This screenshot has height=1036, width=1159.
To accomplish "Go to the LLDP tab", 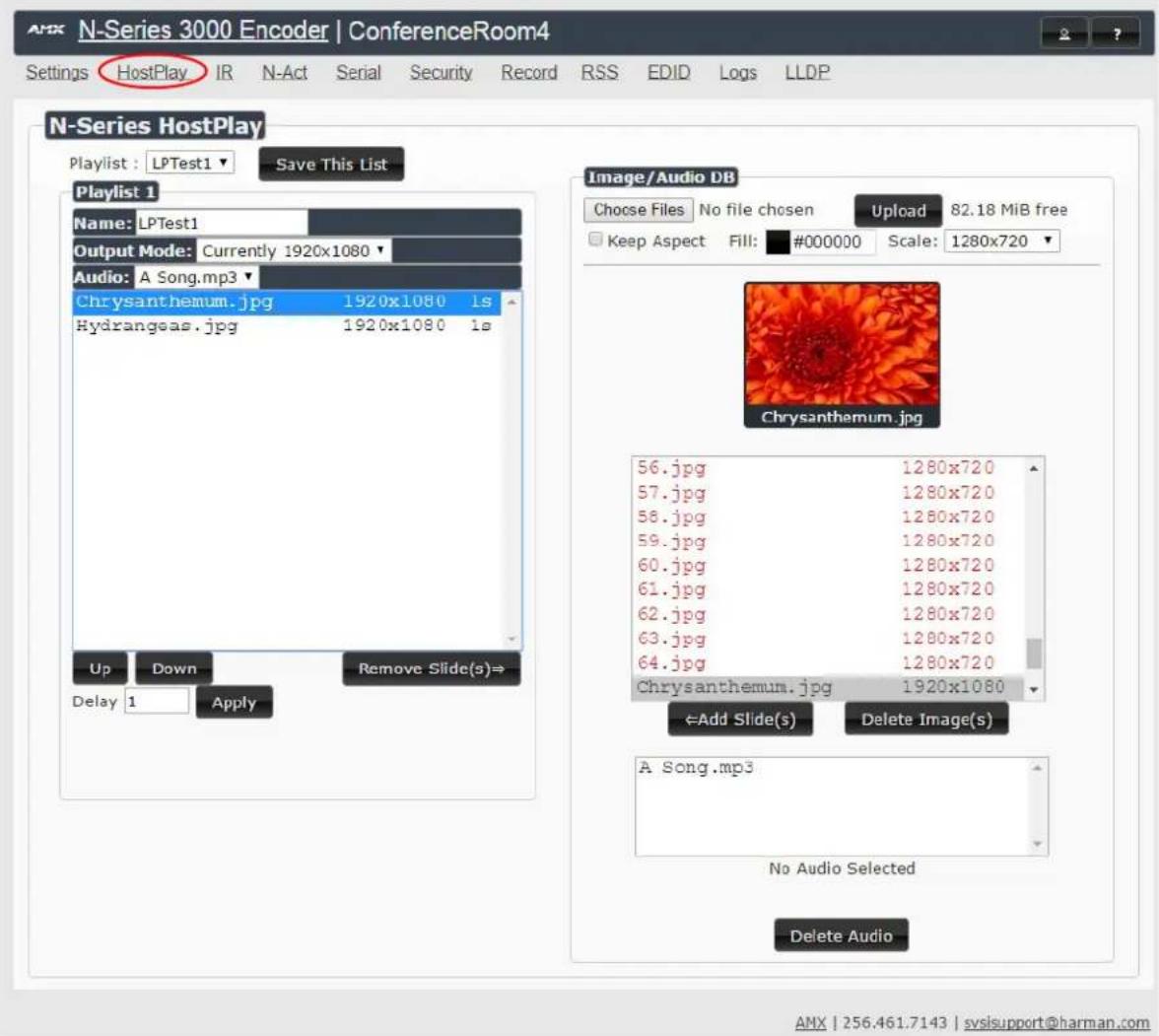I will [x=807, y=73].
